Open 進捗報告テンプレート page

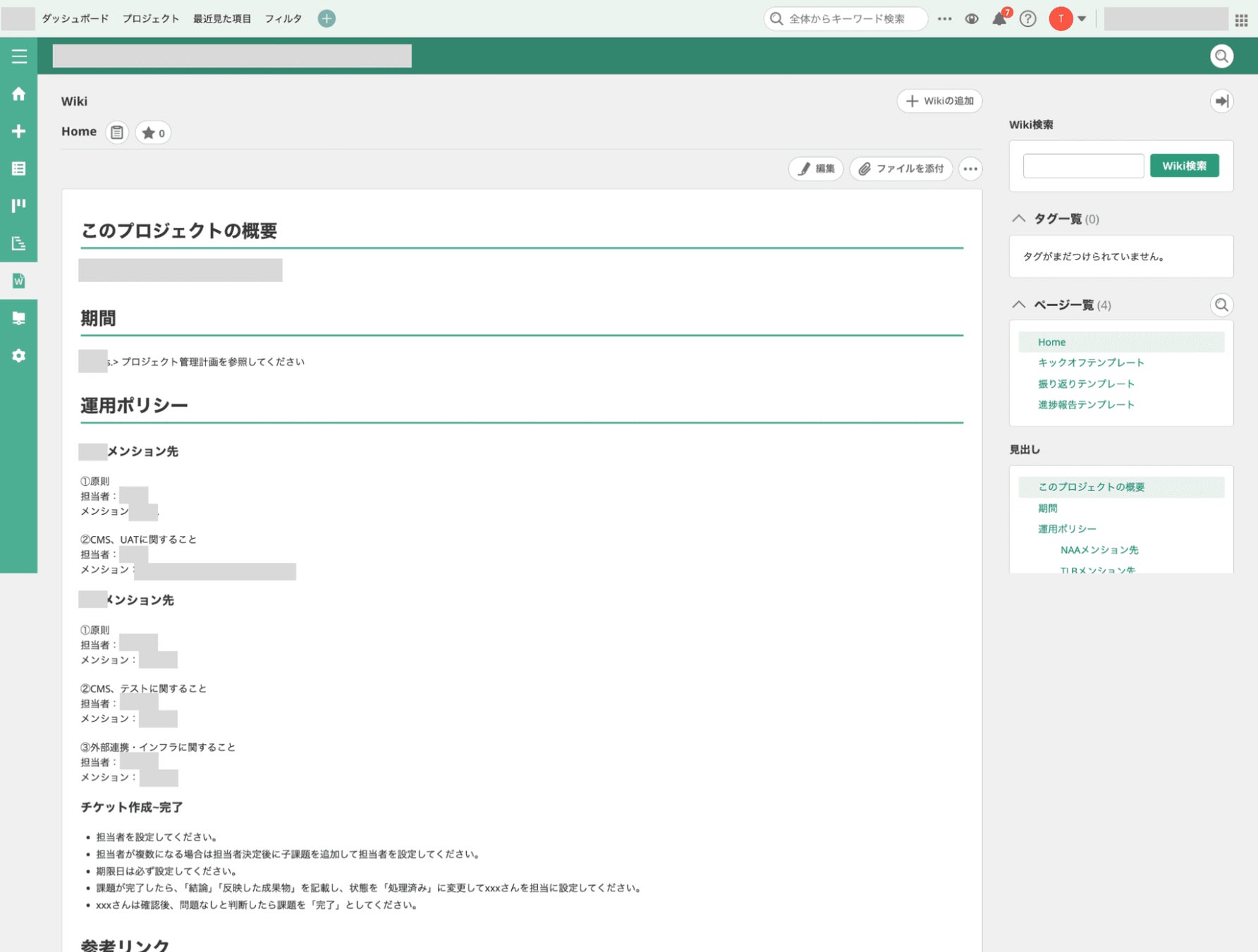(1086, 405)
